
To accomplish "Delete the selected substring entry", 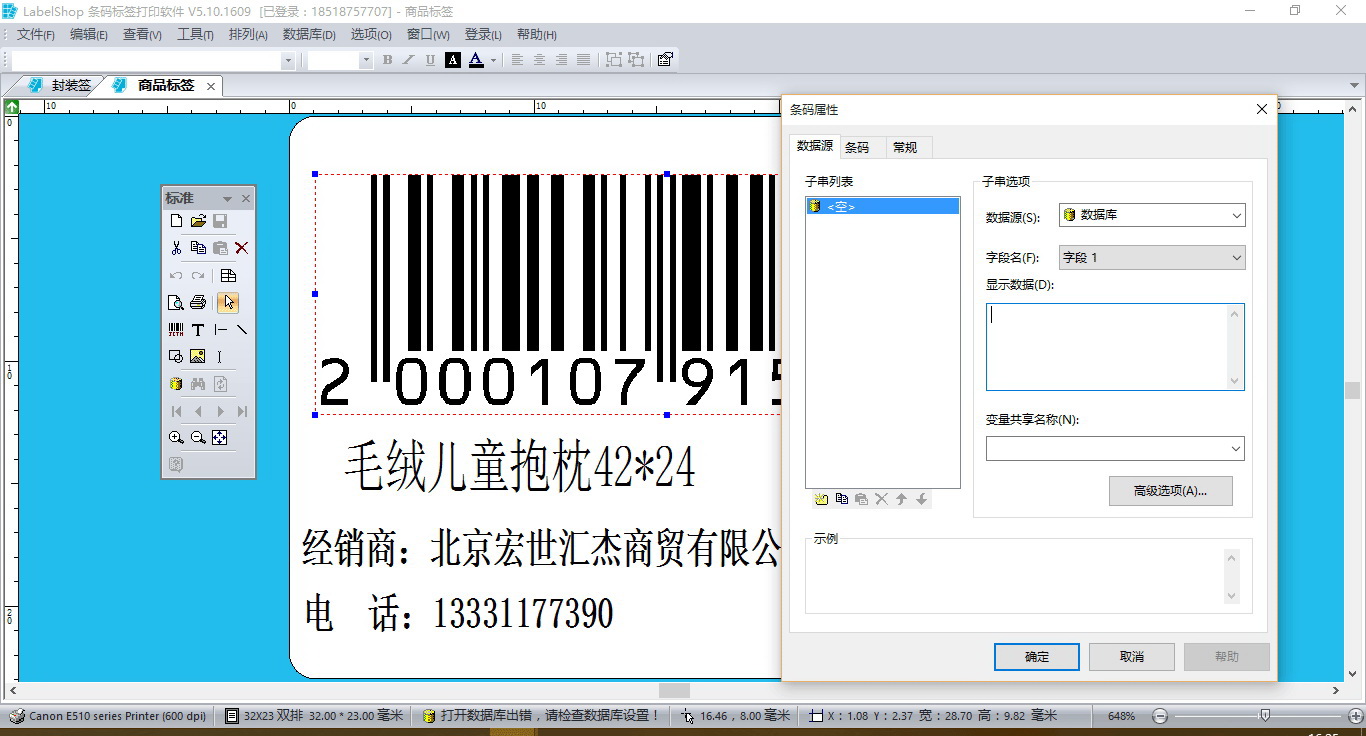I will click(x=881, y=498).
